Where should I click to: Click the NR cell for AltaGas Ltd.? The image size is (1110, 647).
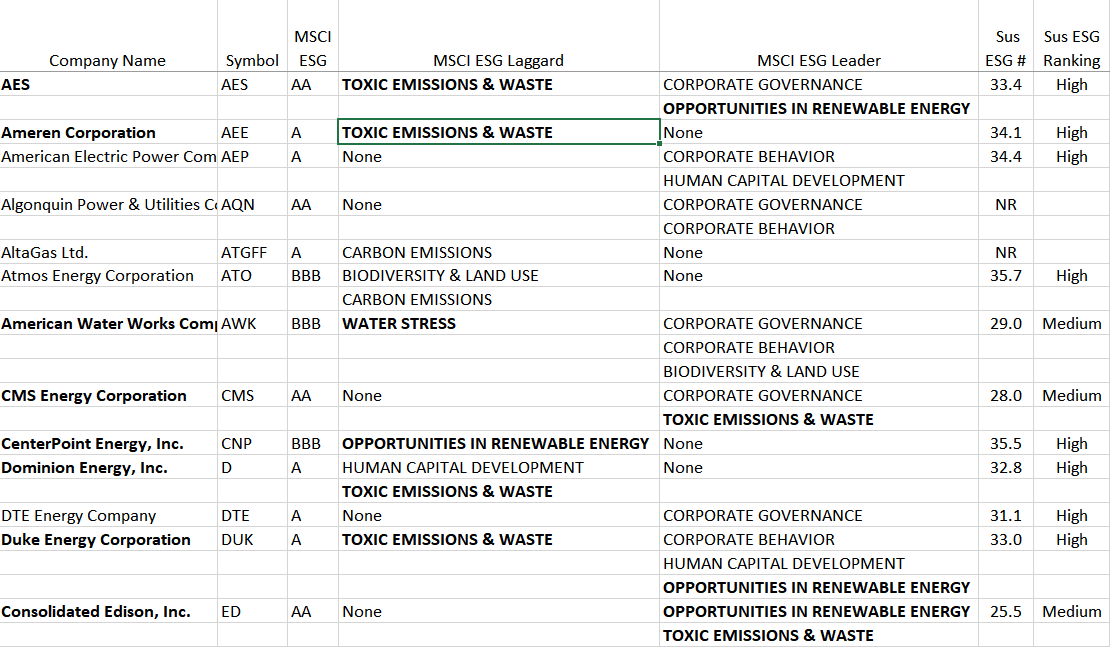click(1005, 251)
